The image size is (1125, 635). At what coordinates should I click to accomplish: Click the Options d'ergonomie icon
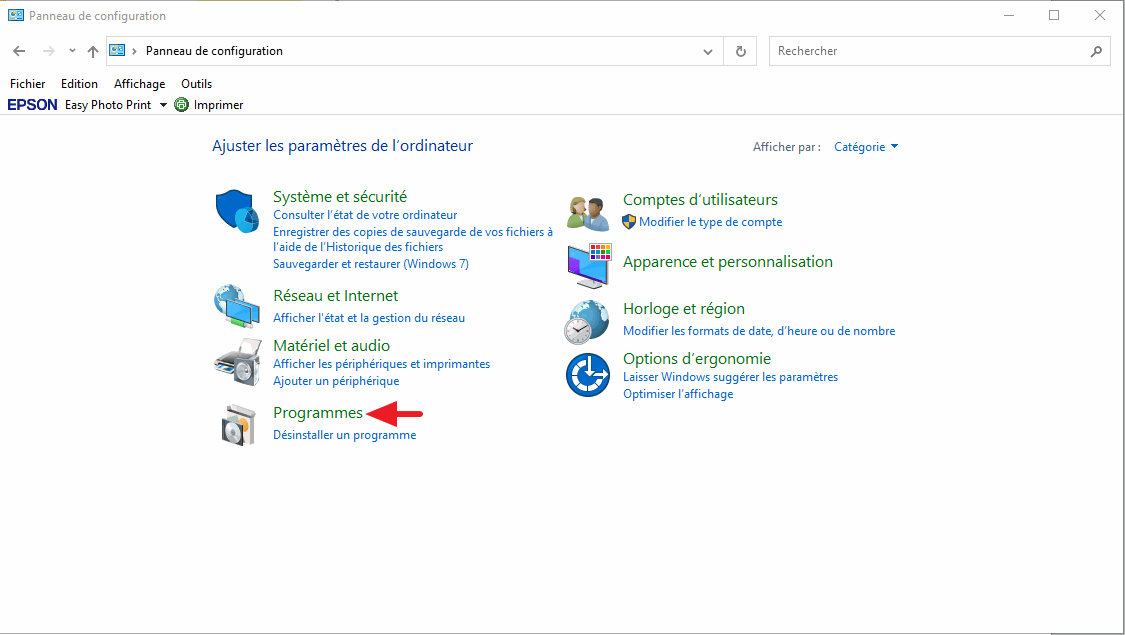click(587, 375)
